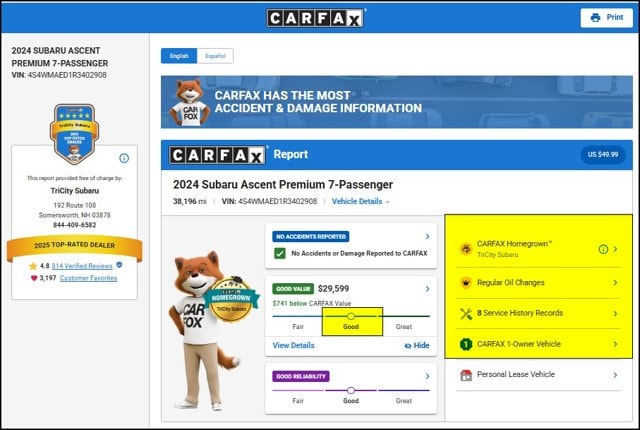This screenshot has height=430, width=640.
Task: Click the No Accidents green checkmark box
Action: (x=280, y=253)
